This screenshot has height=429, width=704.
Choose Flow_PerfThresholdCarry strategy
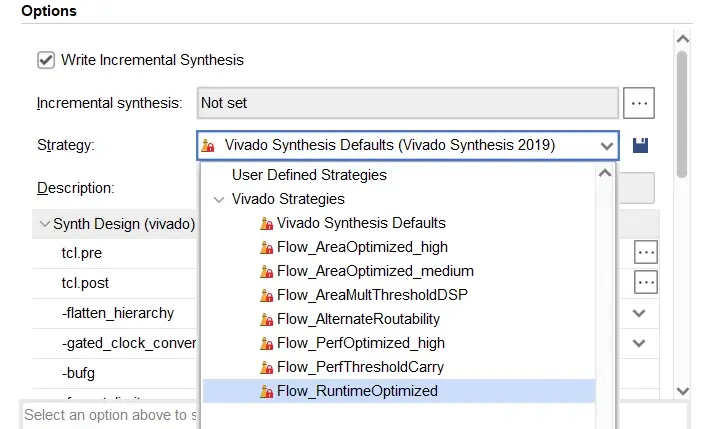[360, 367]
